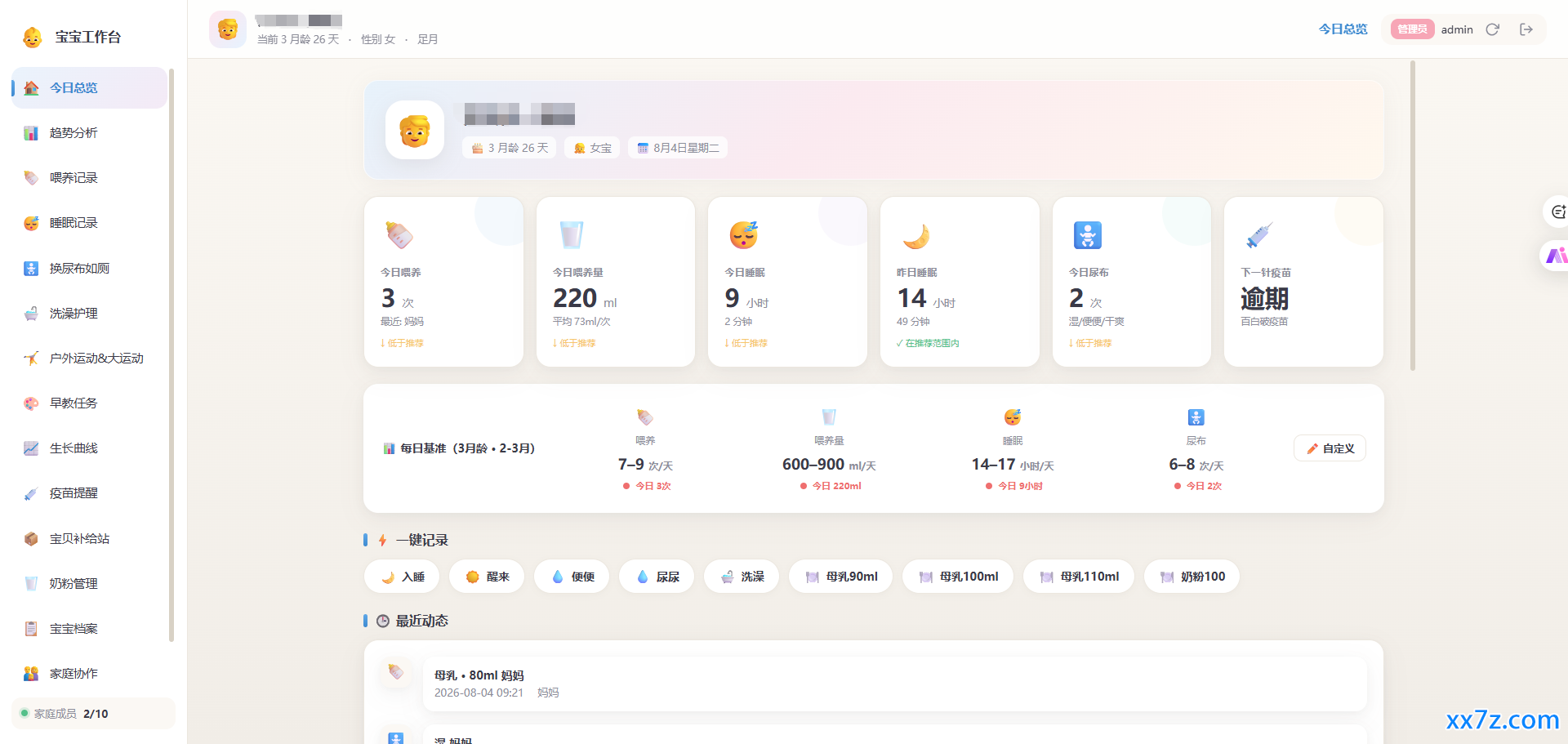Image resolution: width=1568 pixels, height=744 pixels.
Task: Quick-record 奶粉100 feeding
Action: (x=1192, y=577)
